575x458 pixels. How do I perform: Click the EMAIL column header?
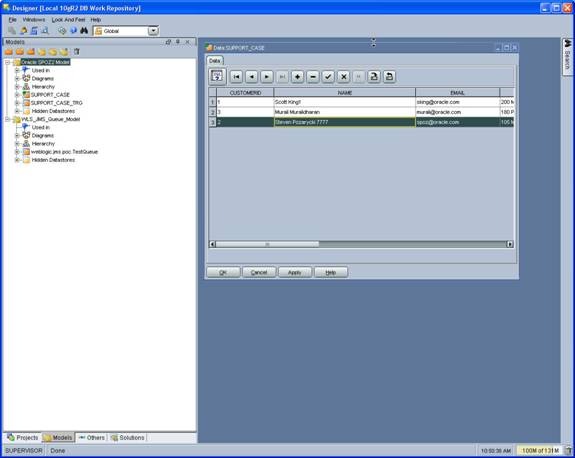tap(457, 93)
